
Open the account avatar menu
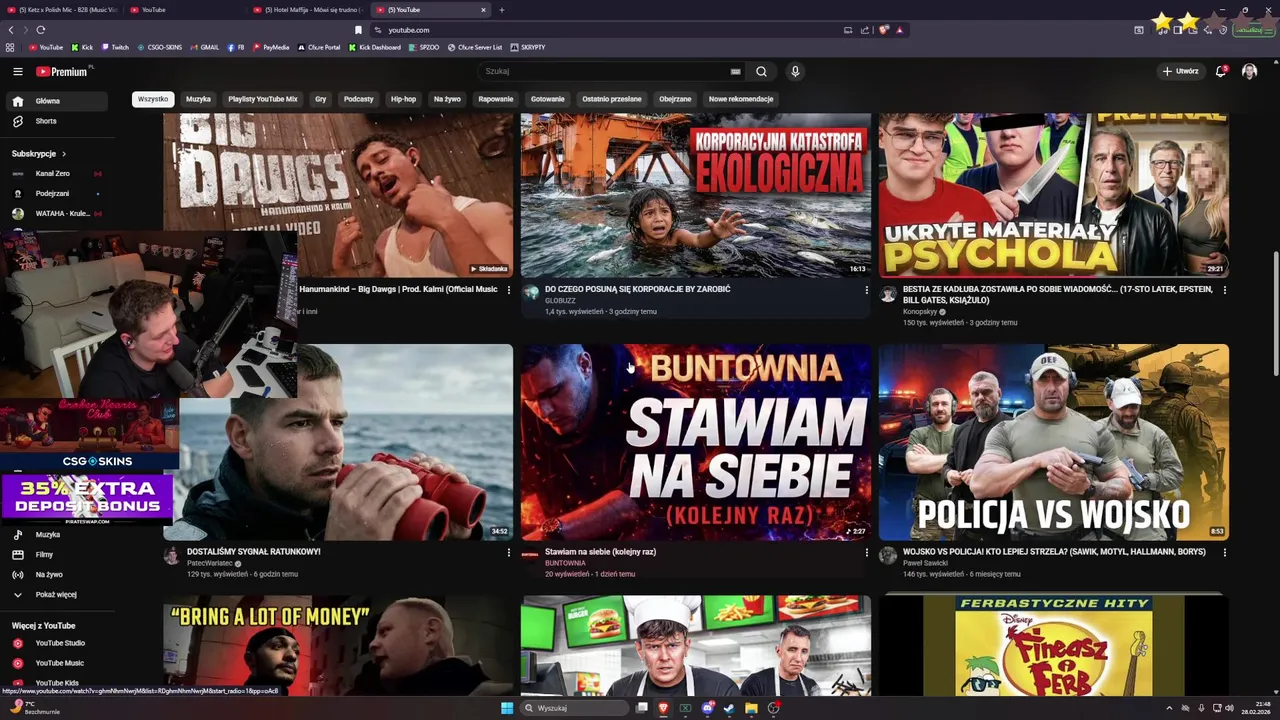tap(1249, 71)
